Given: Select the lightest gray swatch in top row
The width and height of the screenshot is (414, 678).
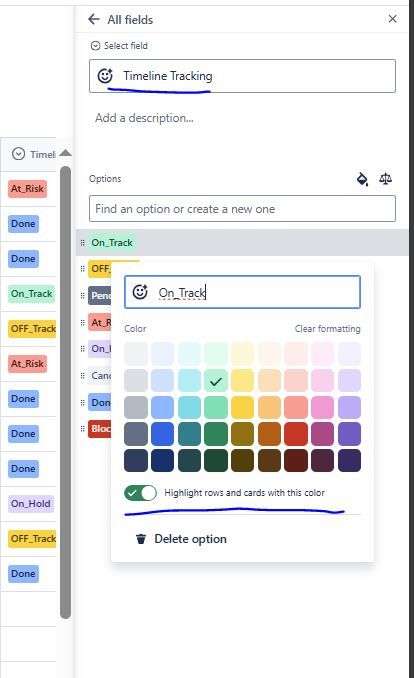Looking at the screenshot, I should [136, 354].
